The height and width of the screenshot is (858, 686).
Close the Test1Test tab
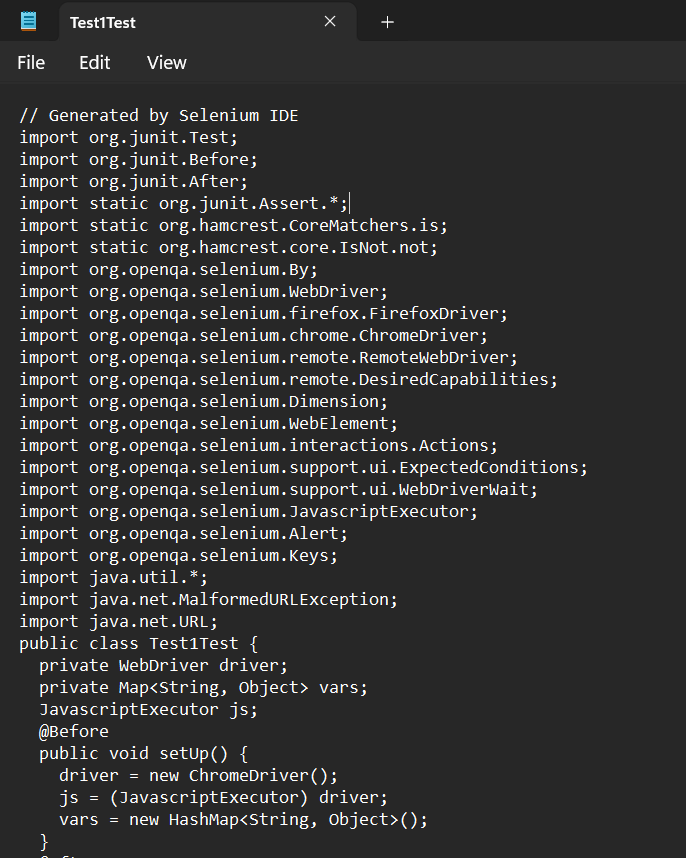pyautogui.click(x=331, y=22)
